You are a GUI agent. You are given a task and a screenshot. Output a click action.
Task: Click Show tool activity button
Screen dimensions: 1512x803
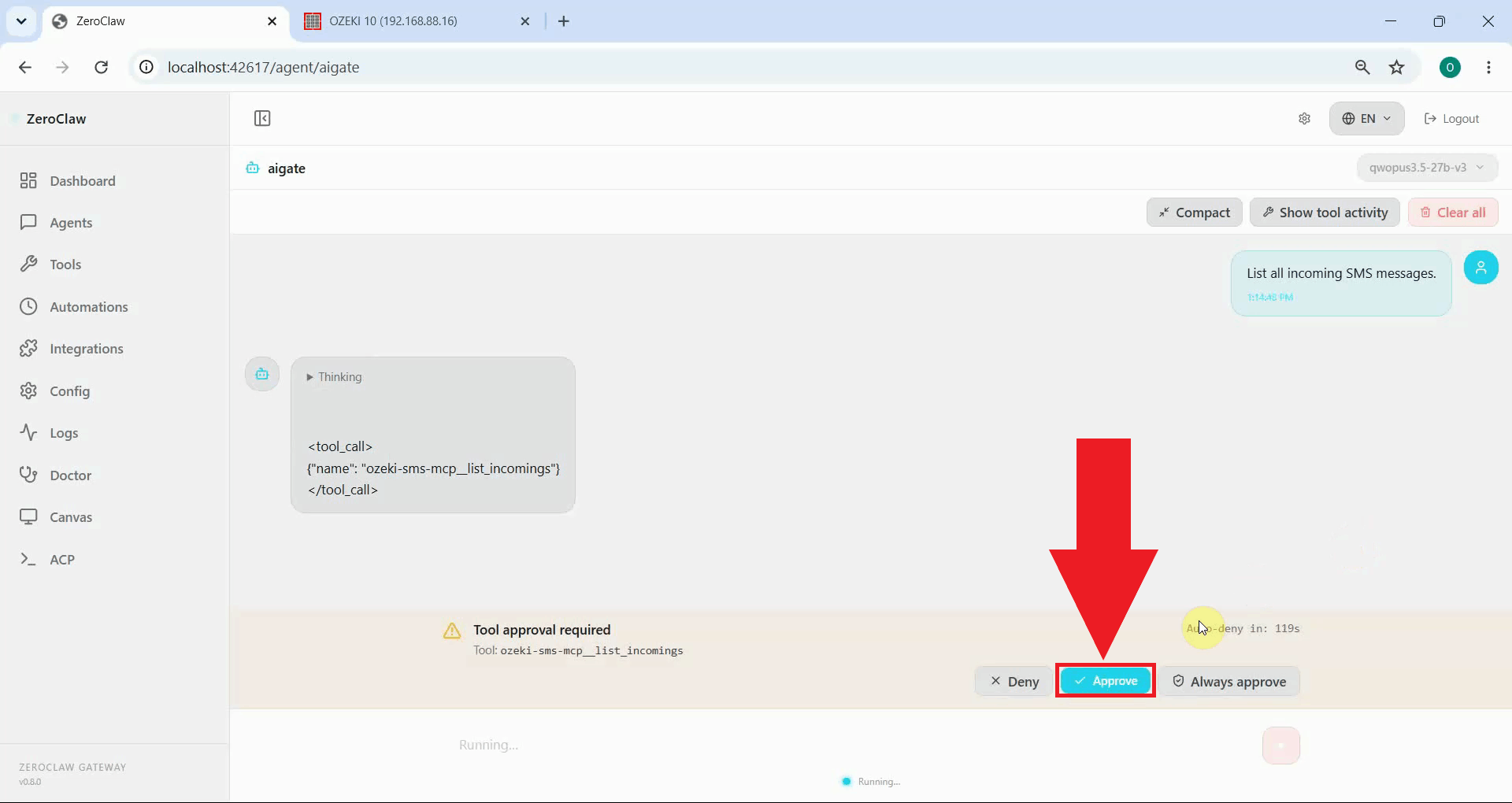[x=1325, y=213]
